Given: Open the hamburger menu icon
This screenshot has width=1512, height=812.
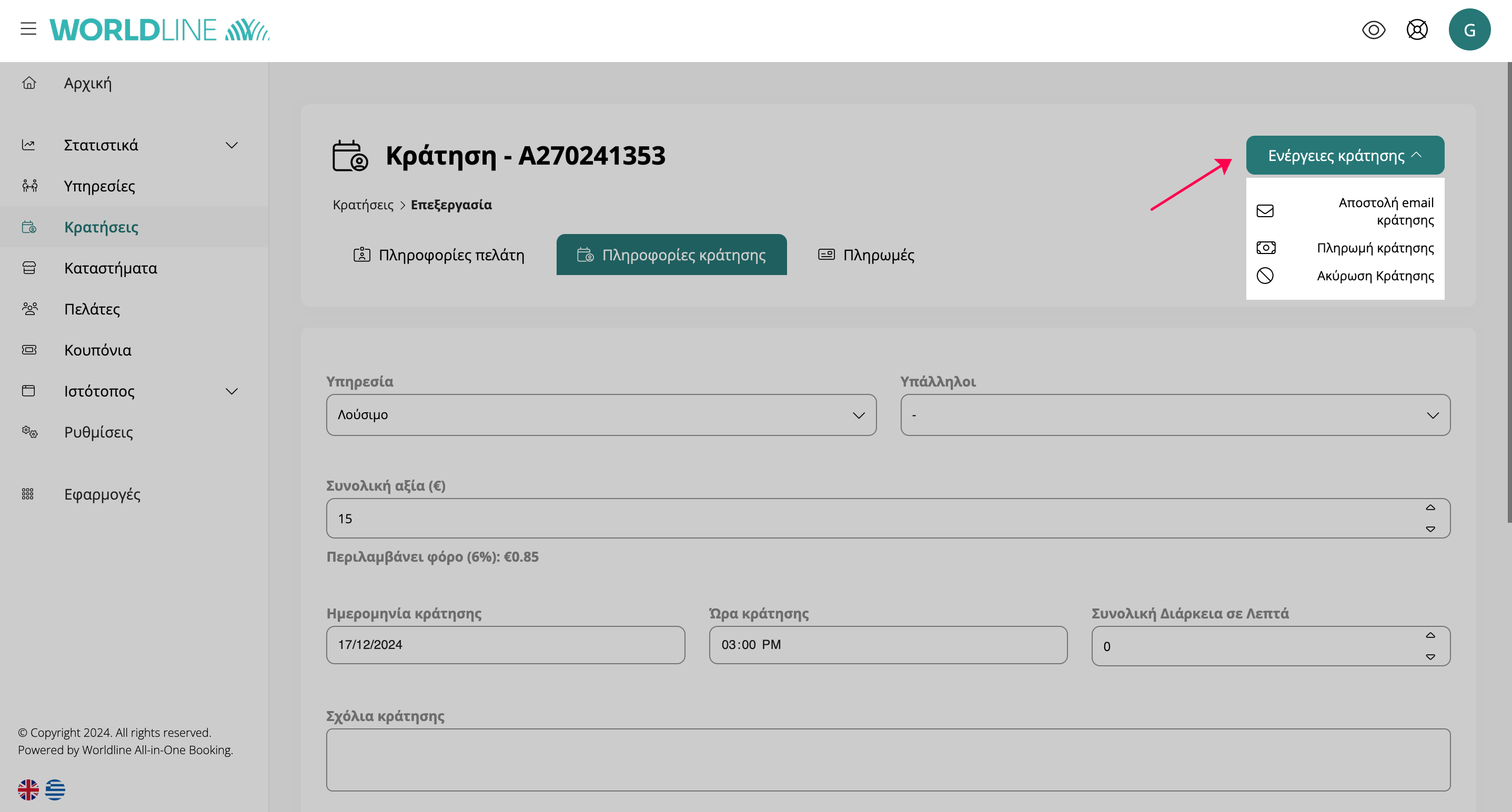Looking at the screenshot, I should click(x=28, y=29).
